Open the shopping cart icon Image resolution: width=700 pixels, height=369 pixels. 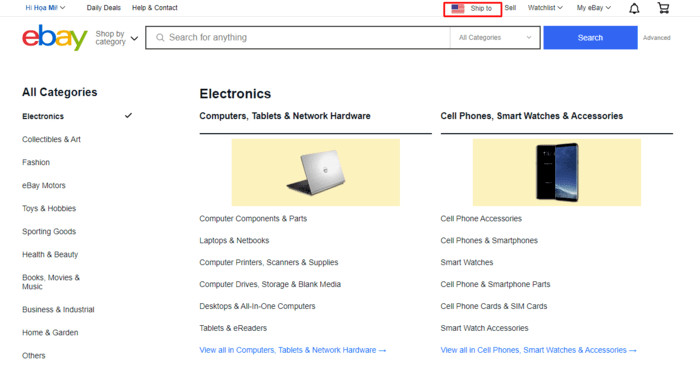coord(663,8)
